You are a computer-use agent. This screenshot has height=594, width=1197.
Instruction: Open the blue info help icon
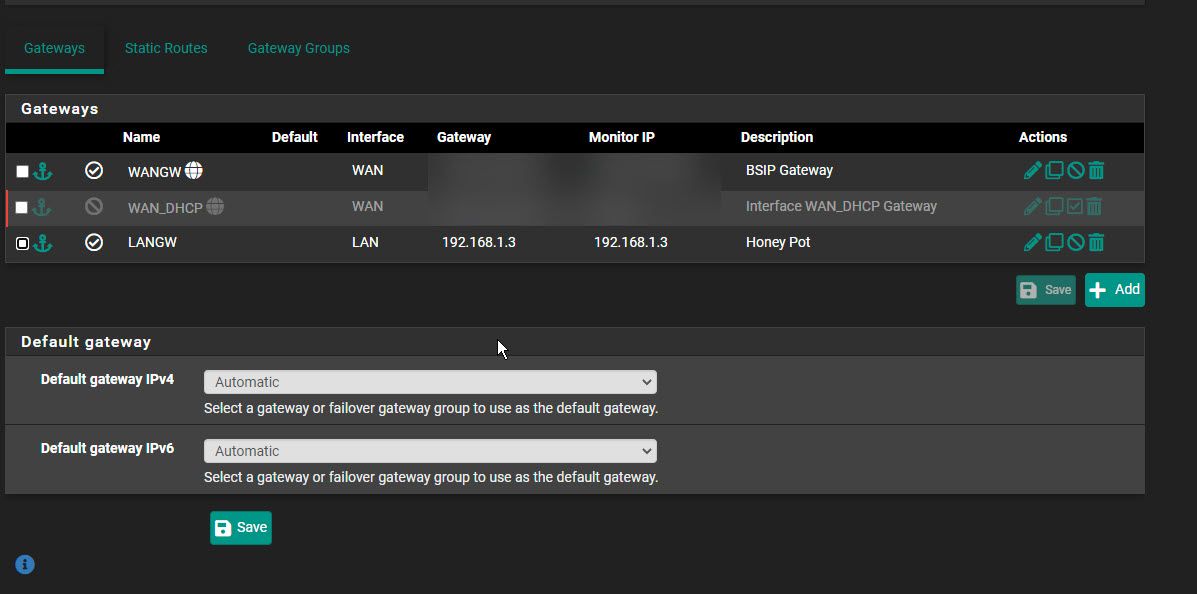click(25, 565)
